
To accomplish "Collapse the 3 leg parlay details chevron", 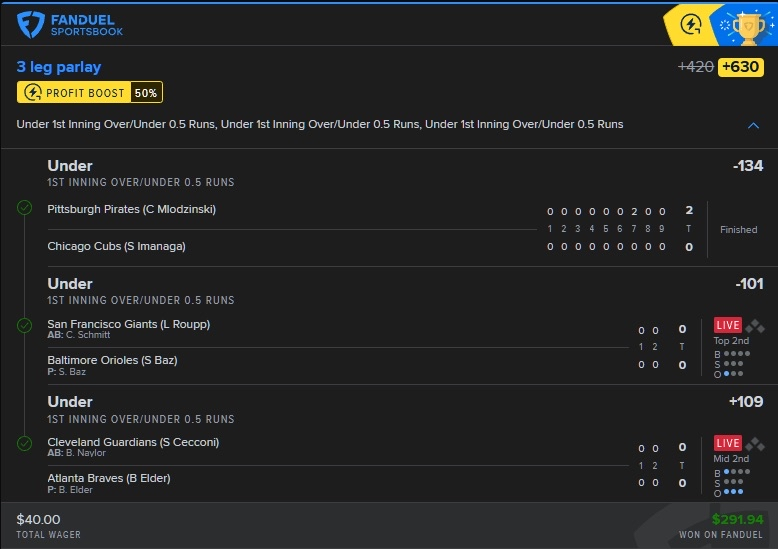I will [x=753, y=125].
